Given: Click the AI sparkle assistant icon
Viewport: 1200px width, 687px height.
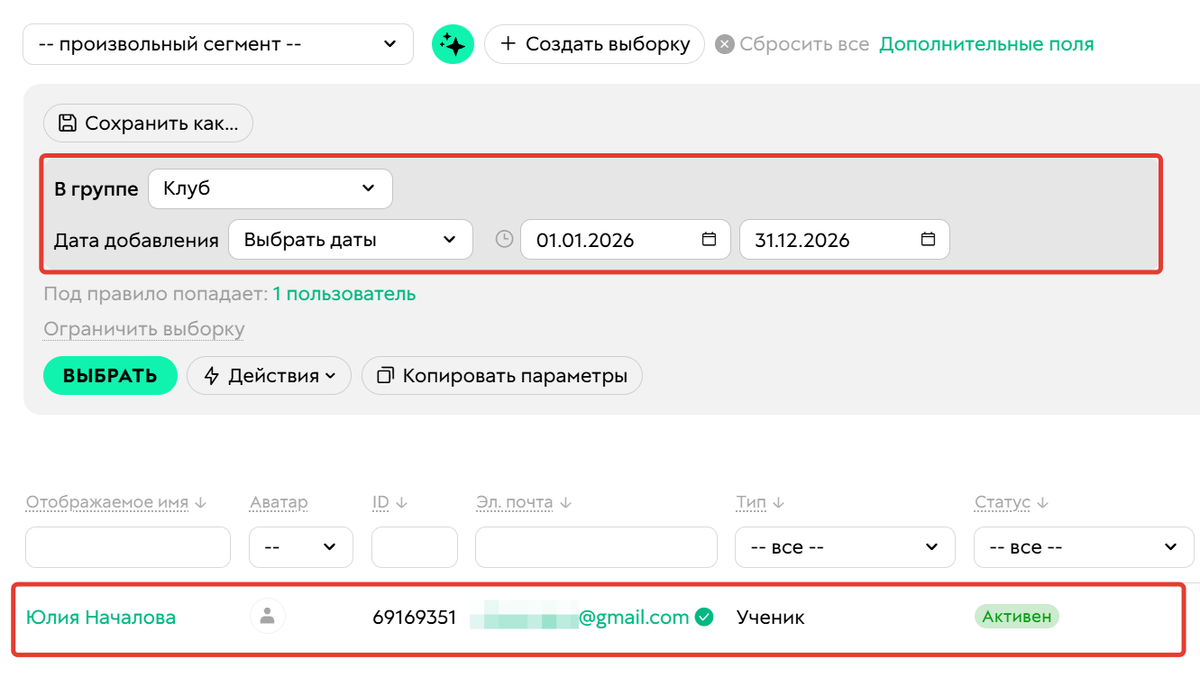Looking at the screenshot, I should [453, 44].
